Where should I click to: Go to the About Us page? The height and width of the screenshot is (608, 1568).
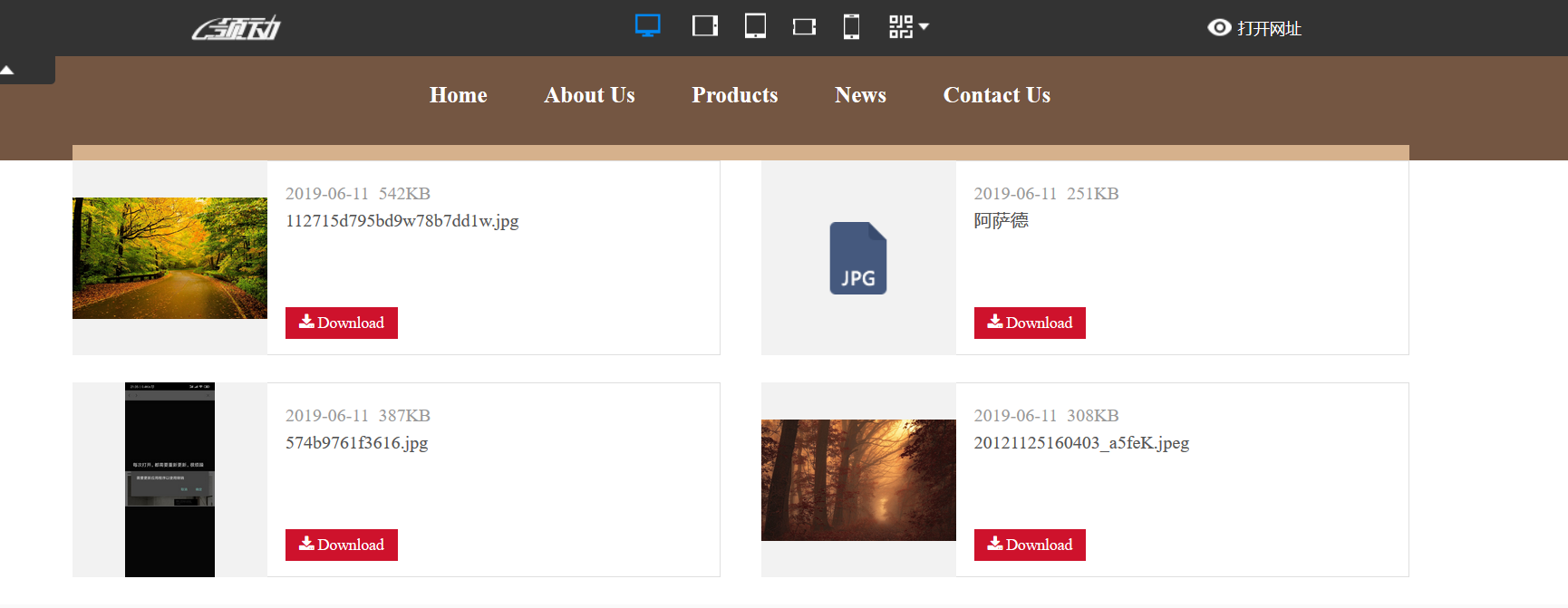click(x=589, y=95)
